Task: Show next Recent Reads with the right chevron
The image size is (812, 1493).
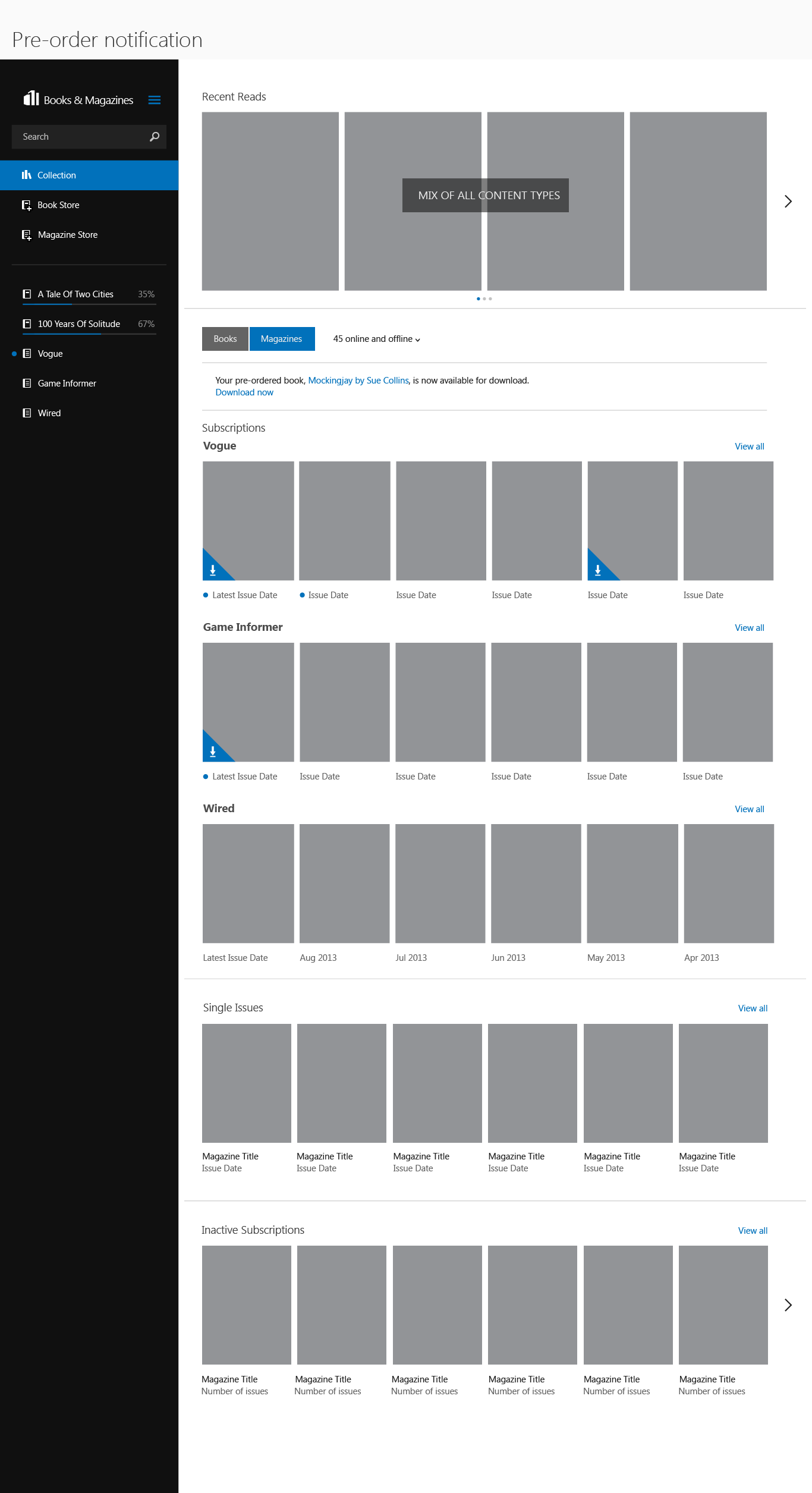Action: coord(788,202)
